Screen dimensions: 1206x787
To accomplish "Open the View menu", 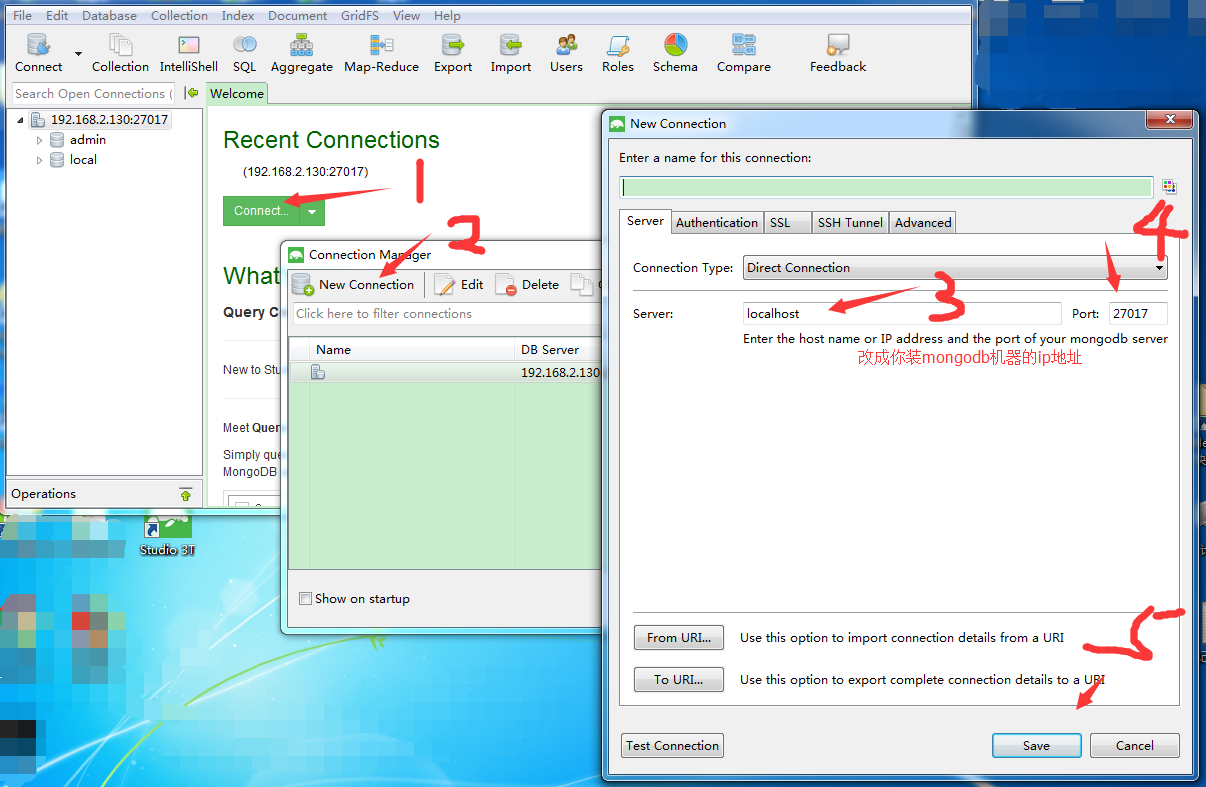I will 406,16.
